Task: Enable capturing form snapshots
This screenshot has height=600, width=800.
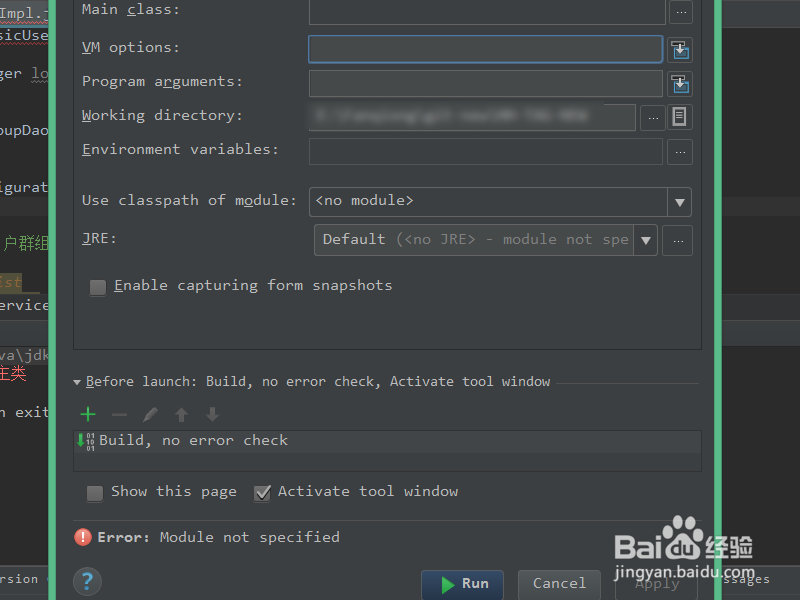Action: [x=97, y=287]
